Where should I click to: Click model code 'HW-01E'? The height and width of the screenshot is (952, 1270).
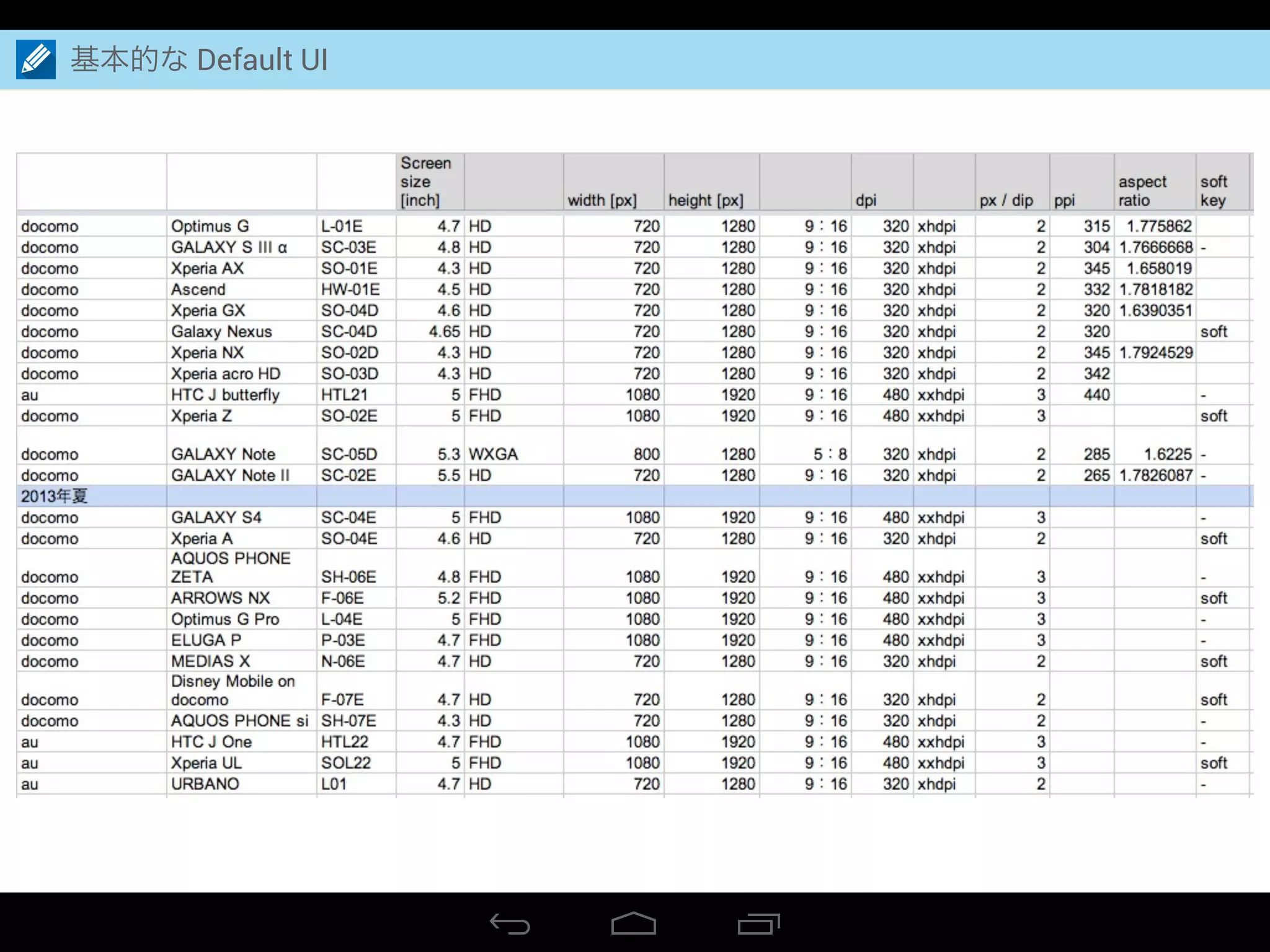tap(350, 289)
